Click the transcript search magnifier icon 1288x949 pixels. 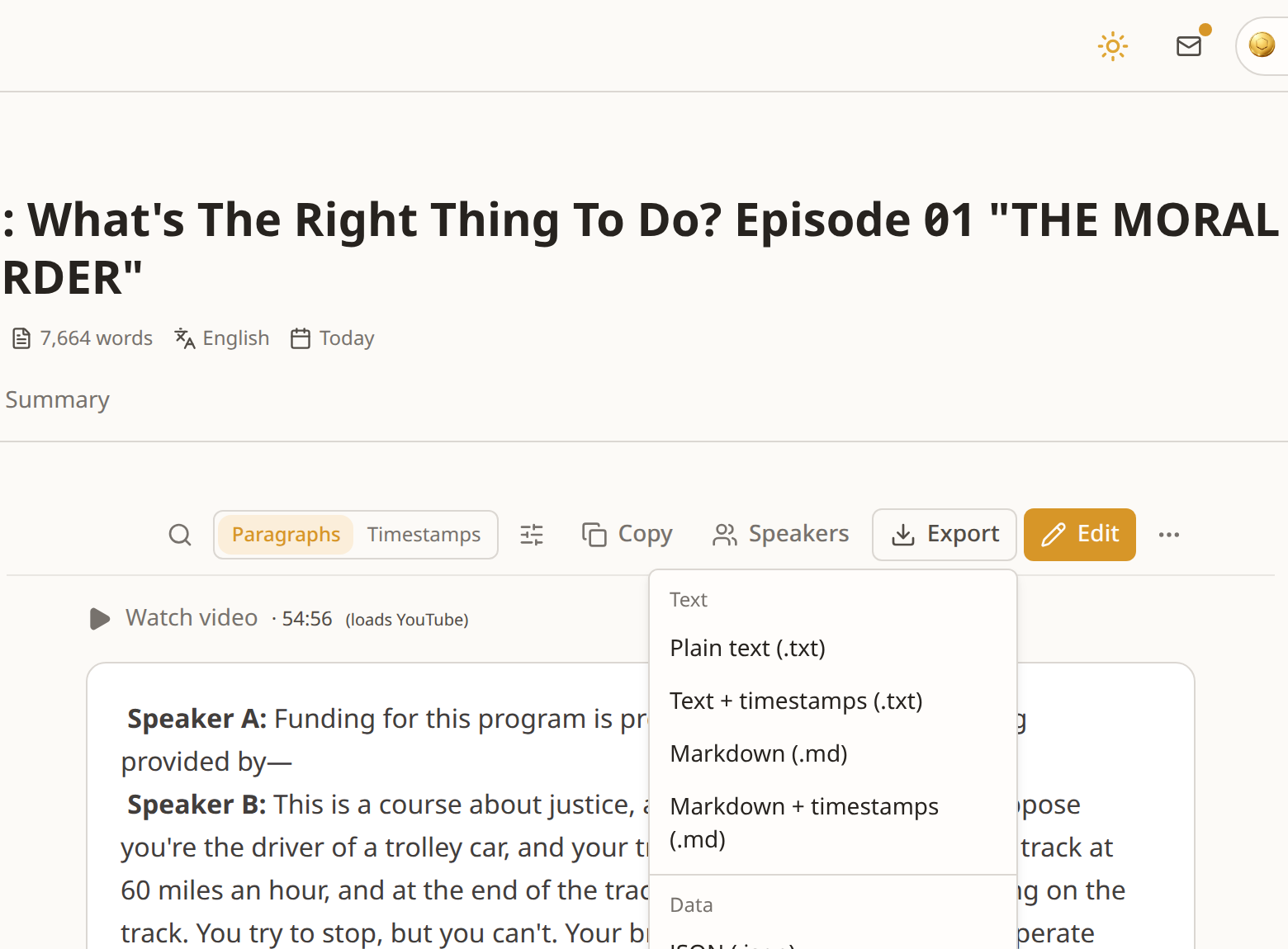click(x=180, y=535)
